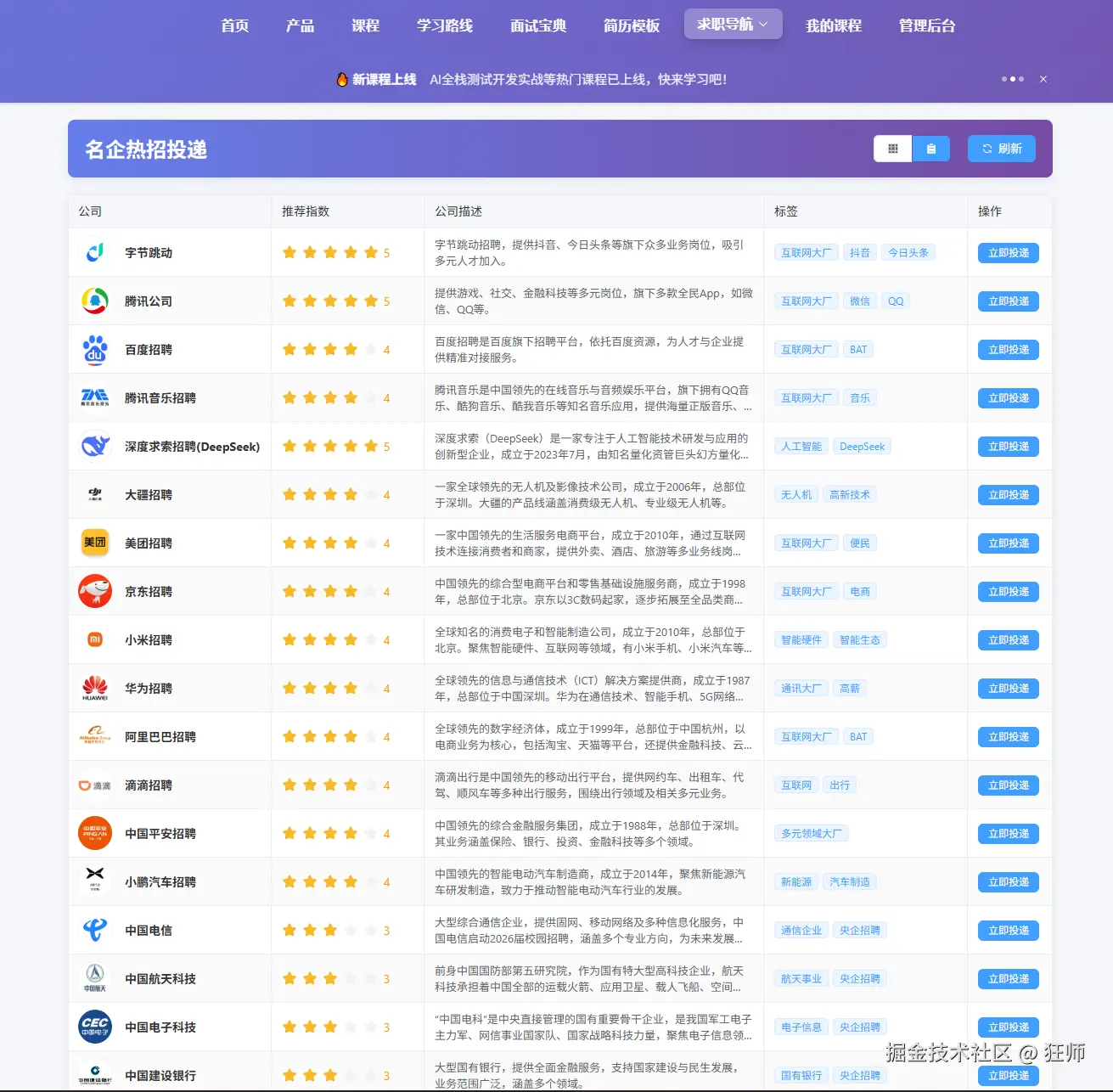
Task: Click the CEC logo
Action: coord(95,1027)
